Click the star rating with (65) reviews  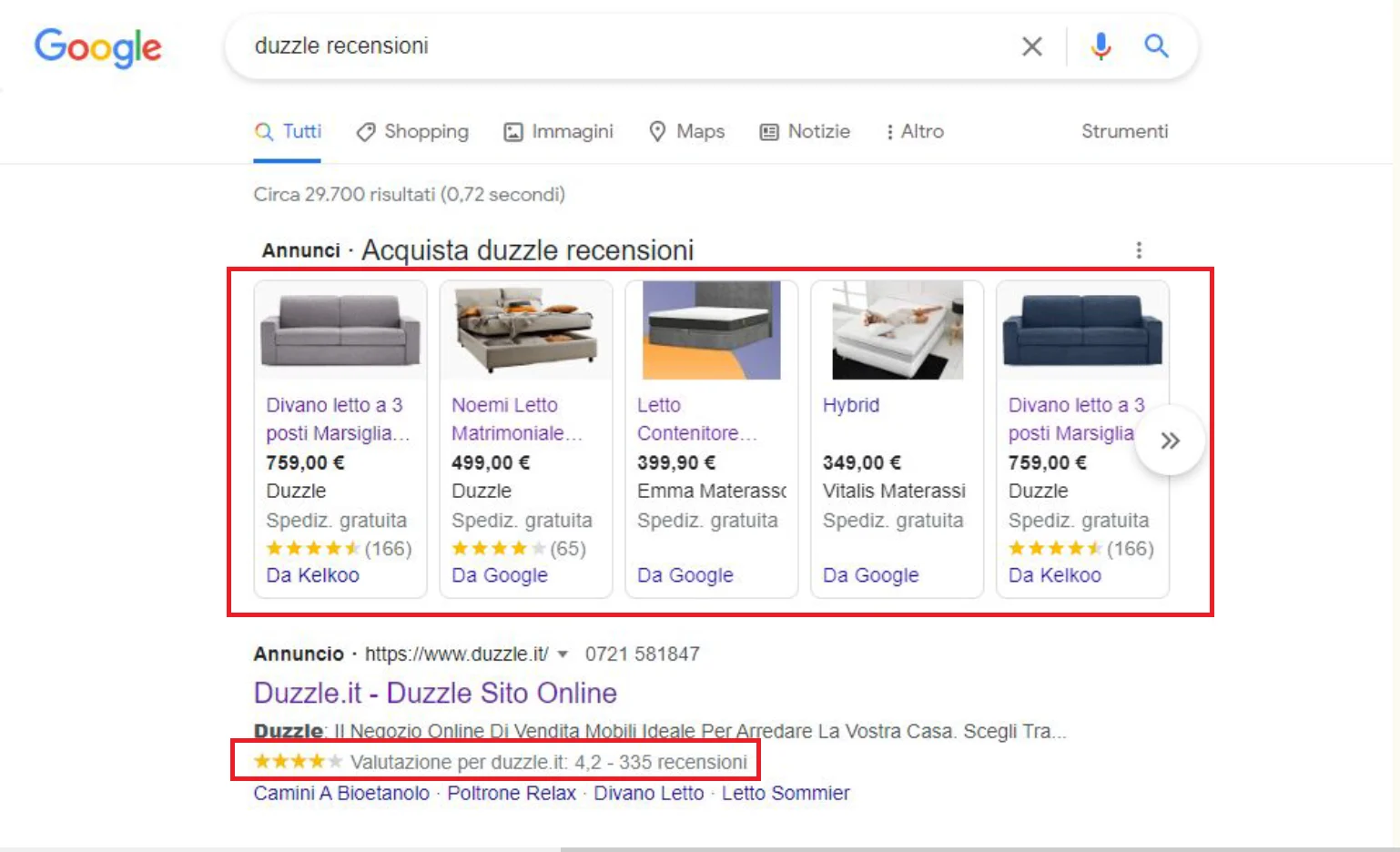click(519, 548)
